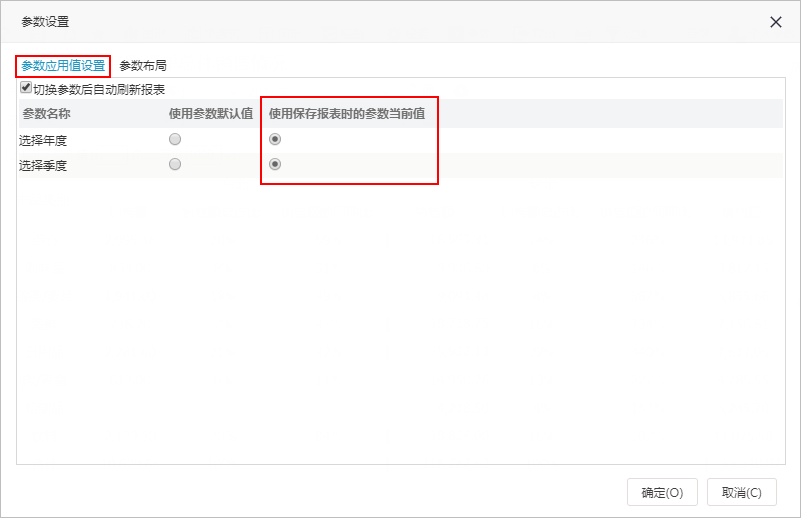Switch to the 参数应用值设置 tab
Screen dimensions: 801x518
coord(63,66)
